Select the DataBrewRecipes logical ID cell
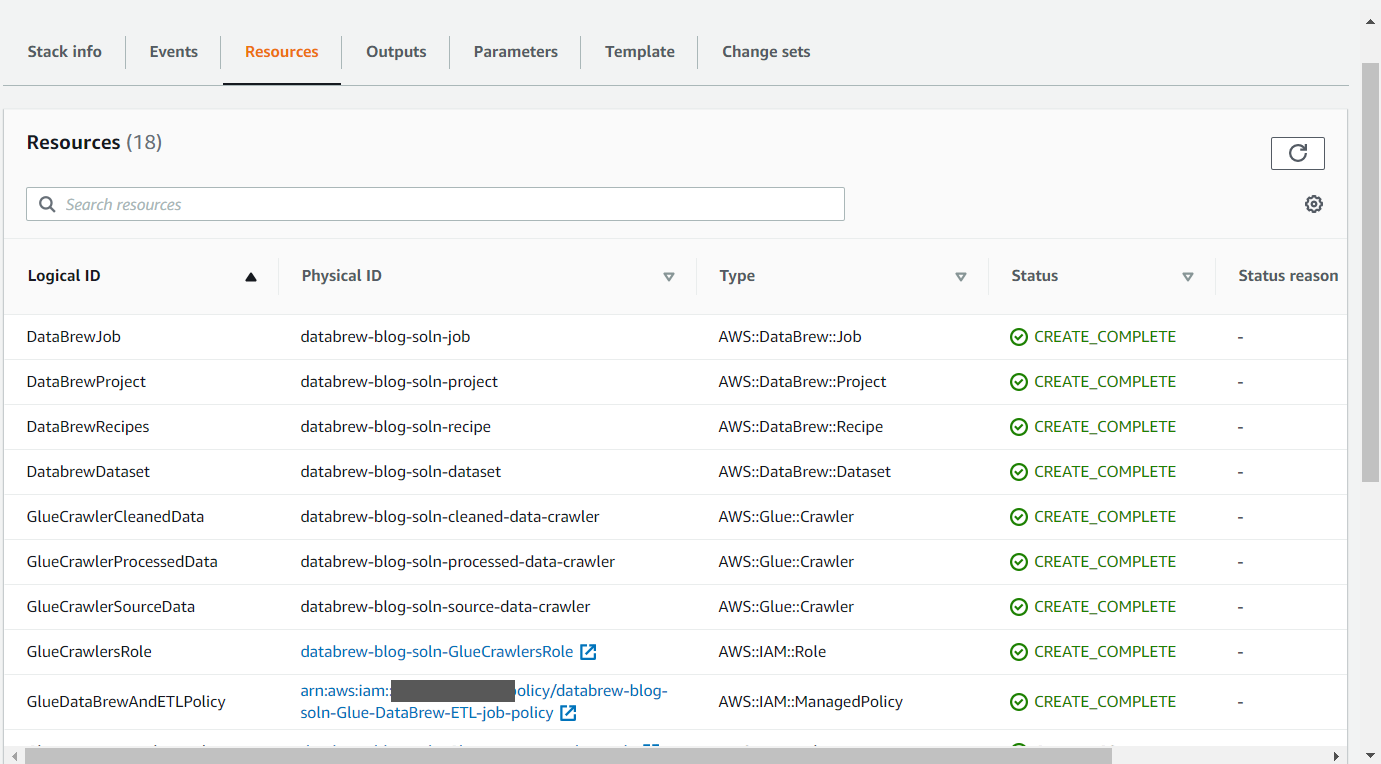The height and width of the screenshot is (764, 1381). pyautogui.click(x=88, y=427)
